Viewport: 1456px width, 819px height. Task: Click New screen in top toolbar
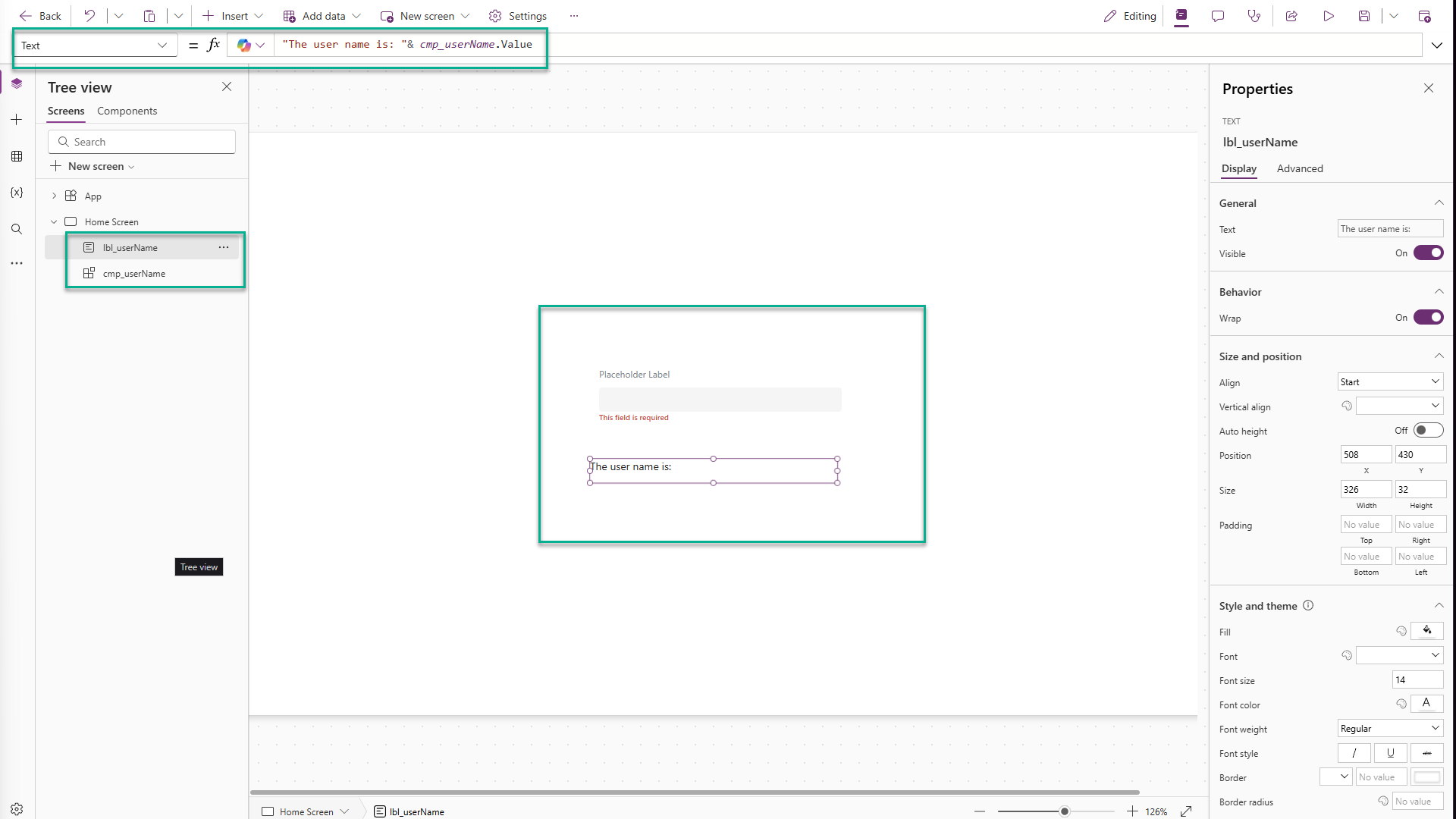(x=425, y=16)
